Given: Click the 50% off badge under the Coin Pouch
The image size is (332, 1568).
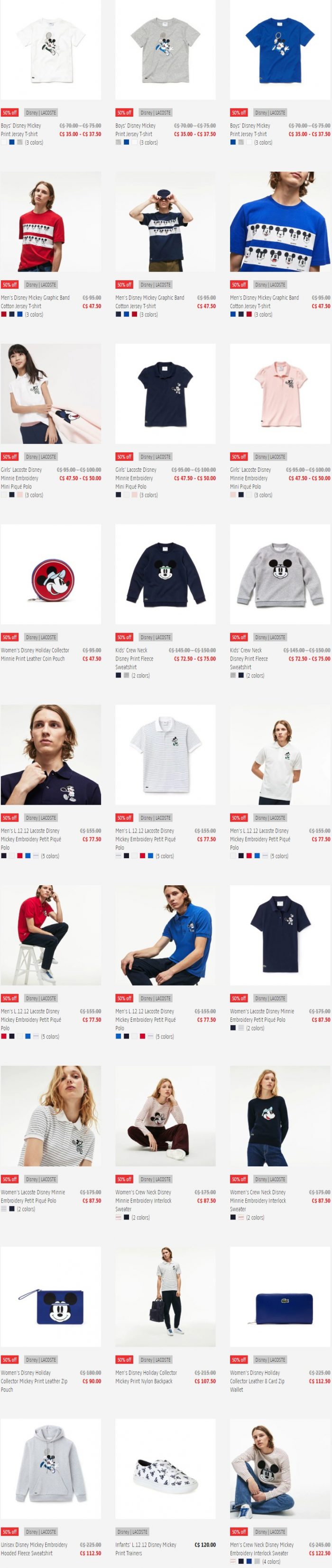Looking at the screenshot, I should point(9,637).
